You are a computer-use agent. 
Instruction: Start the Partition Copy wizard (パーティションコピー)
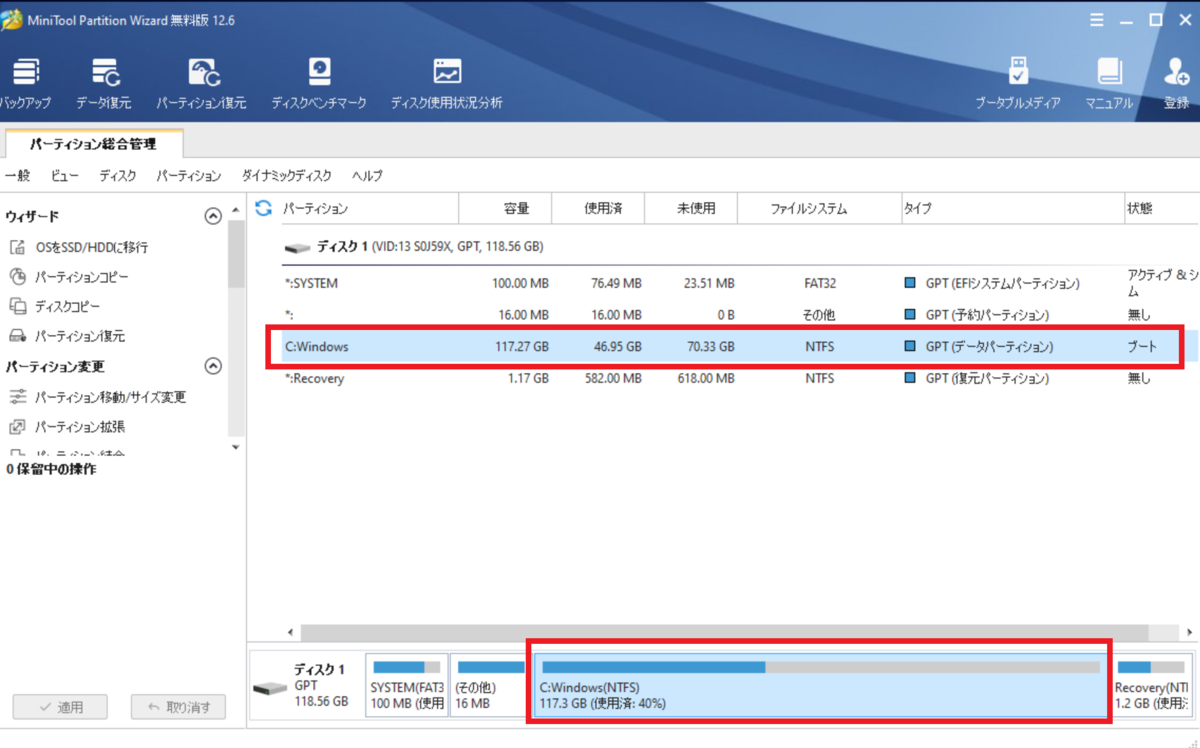click(69, 277)
